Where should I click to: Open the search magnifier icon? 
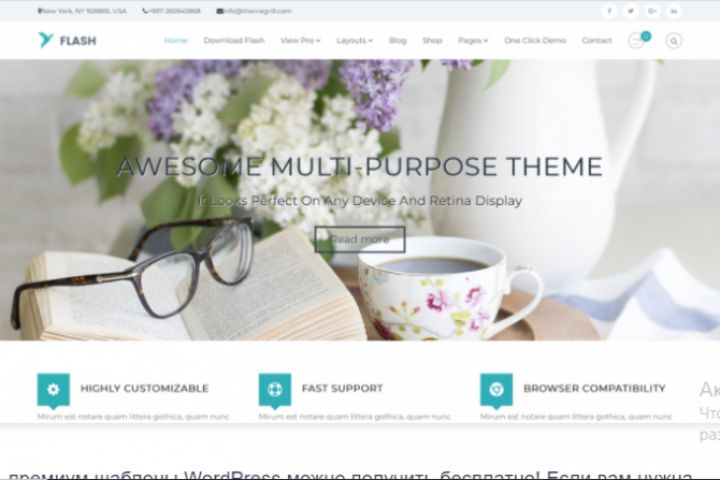[674, 41]
